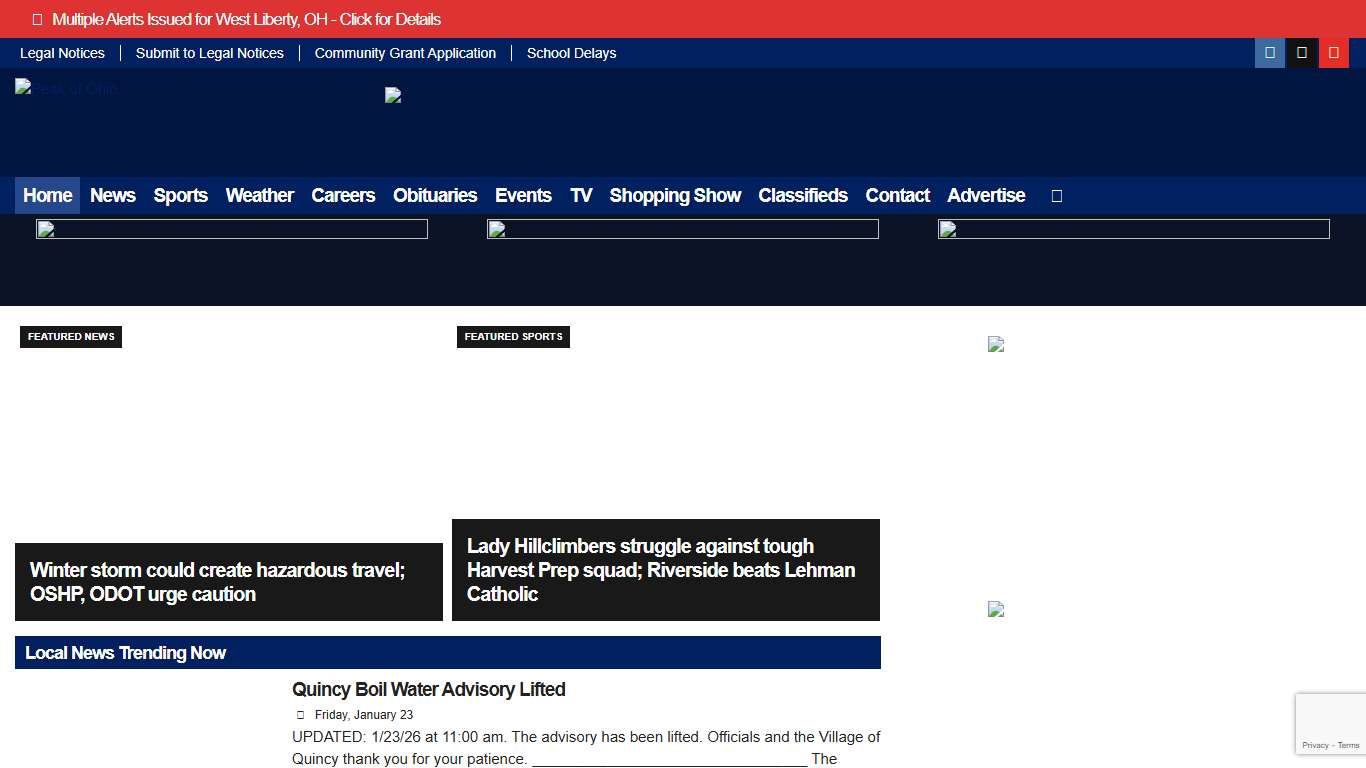Click the red social icon in top bar
Viewport: 1366px width, 768px height.
coord(1333,53)
